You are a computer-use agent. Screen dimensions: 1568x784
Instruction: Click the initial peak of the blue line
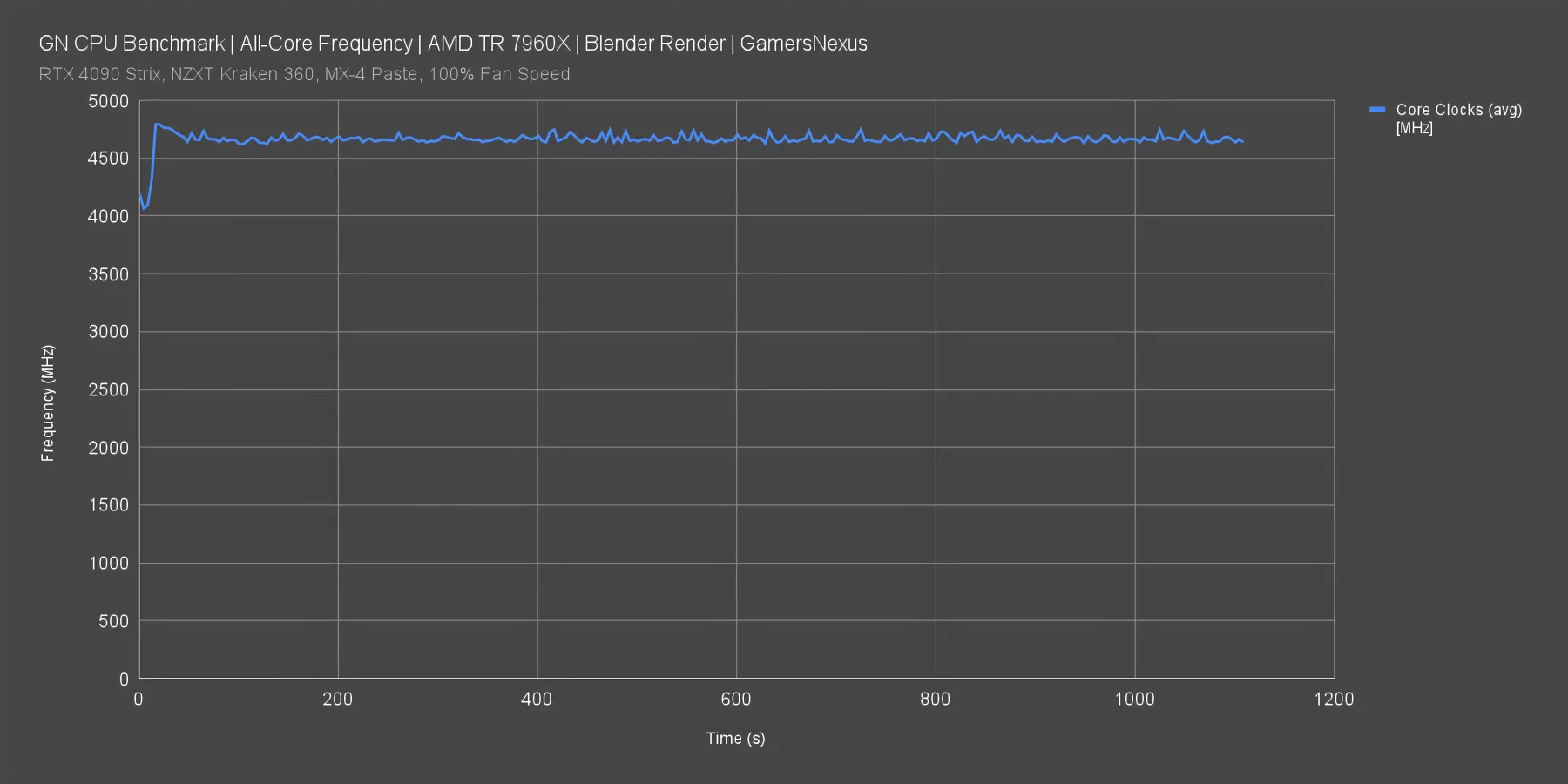pos(157,125)
